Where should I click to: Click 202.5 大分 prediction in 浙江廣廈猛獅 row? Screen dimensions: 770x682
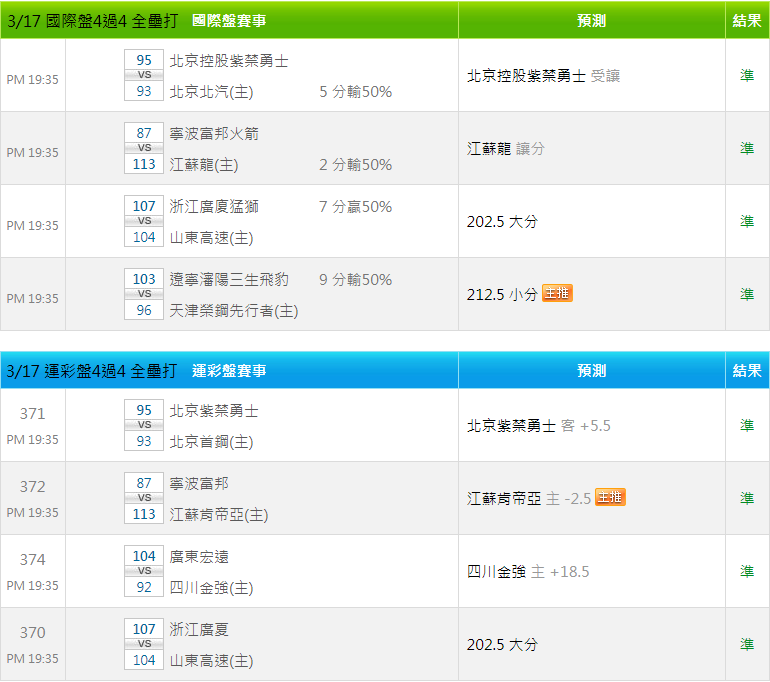[502, 221]
